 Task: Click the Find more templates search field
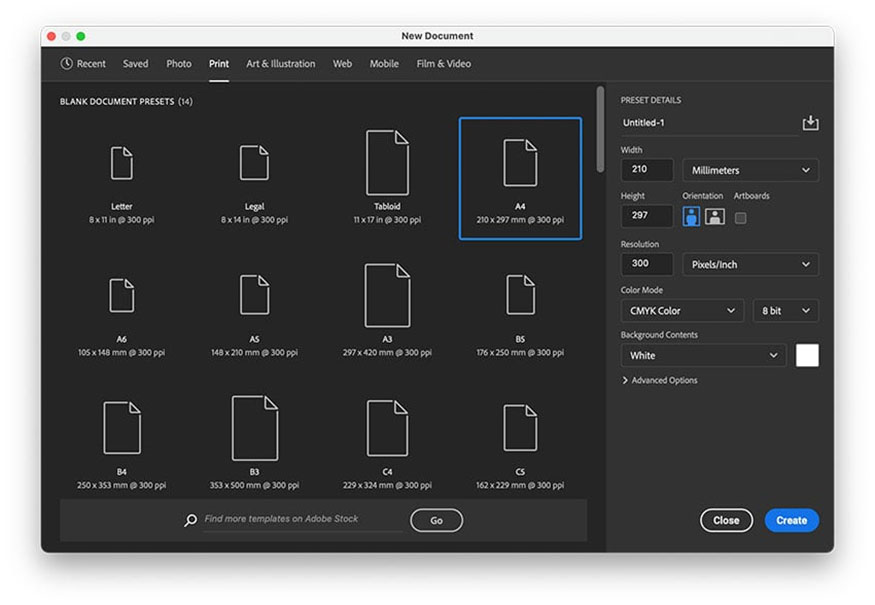coord(302,519)
